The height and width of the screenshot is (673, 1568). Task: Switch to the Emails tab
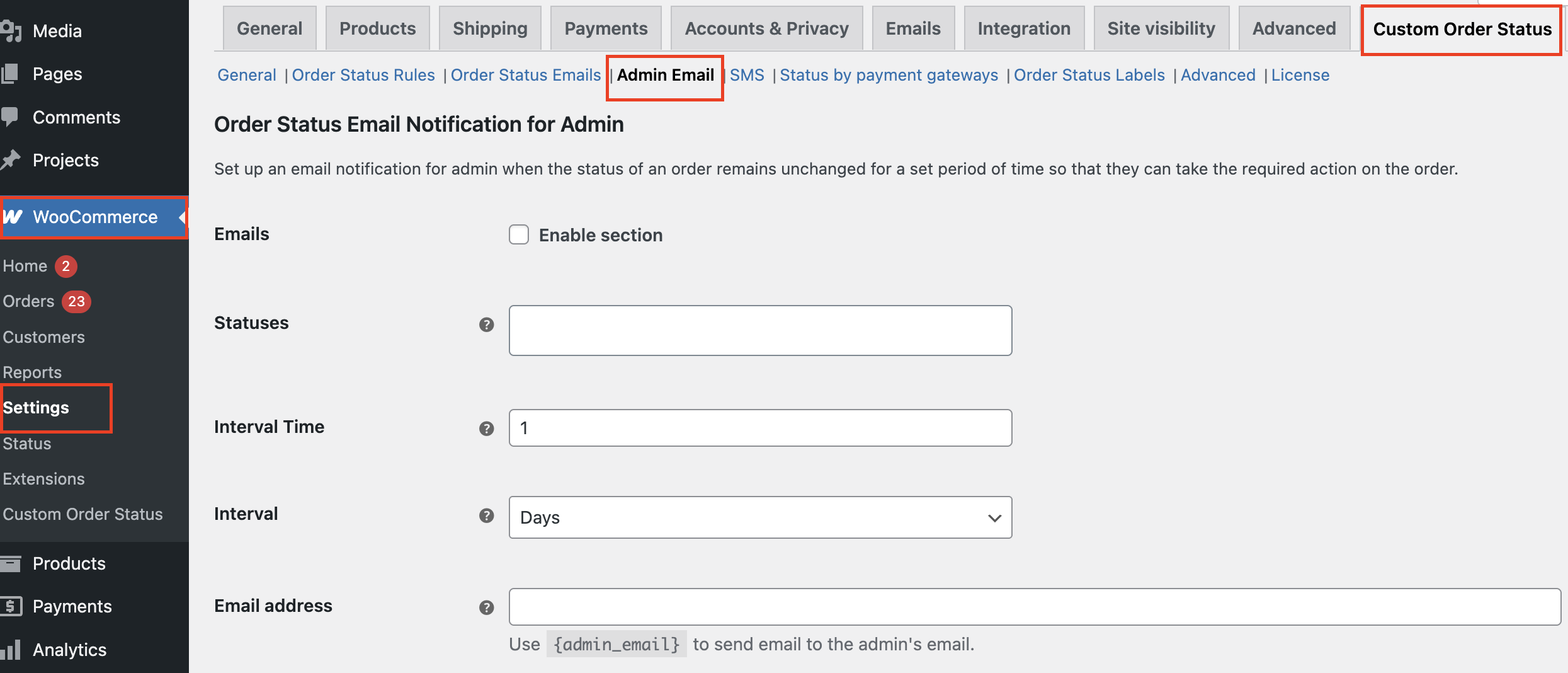click(x=913, y=28)
